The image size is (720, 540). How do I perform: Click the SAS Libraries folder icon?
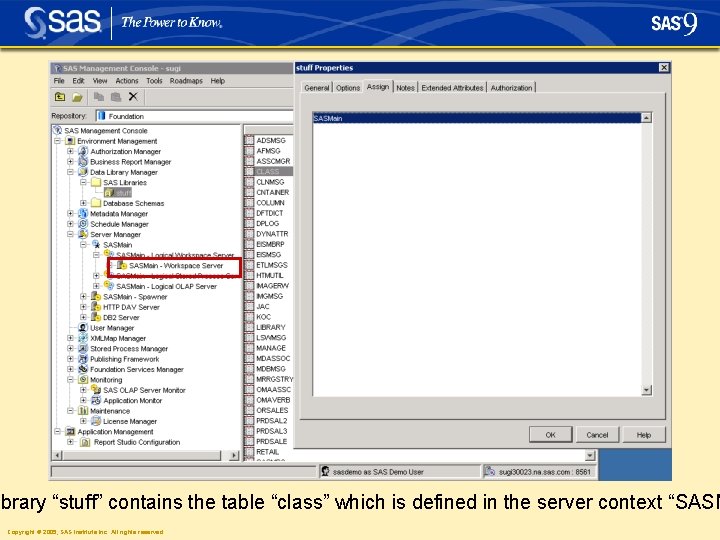click(x=96, y=182)
